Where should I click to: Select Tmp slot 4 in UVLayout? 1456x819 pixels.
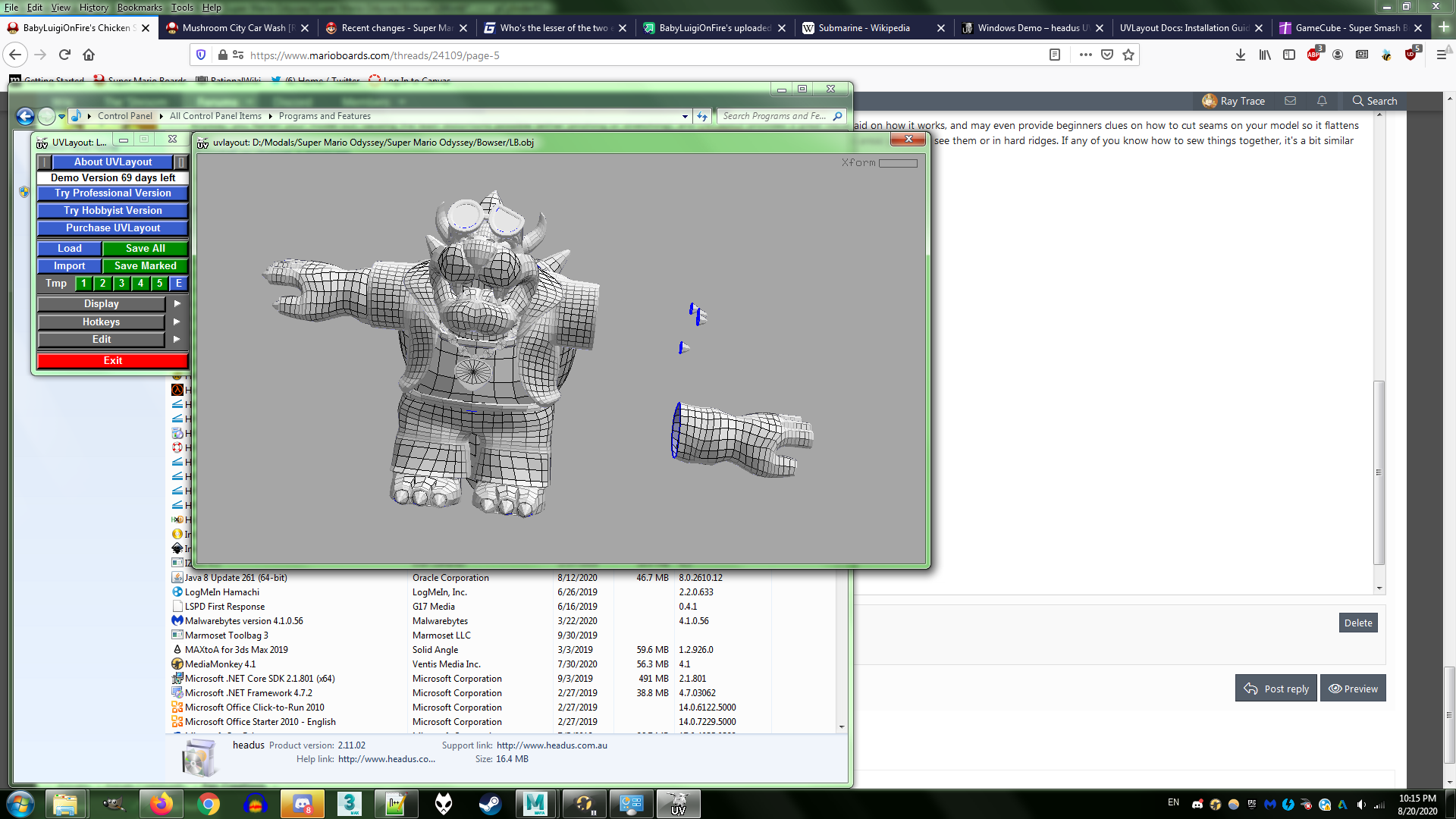140,284
